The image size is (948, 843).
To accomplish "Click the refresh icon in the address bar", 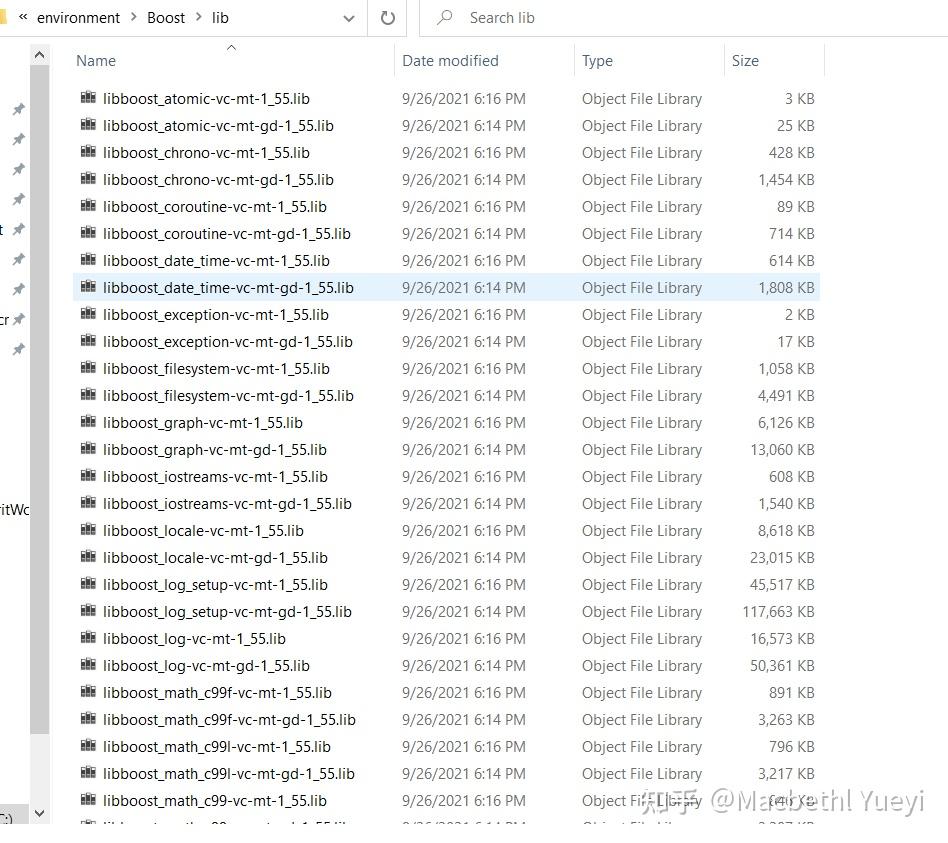I will 387,17.
